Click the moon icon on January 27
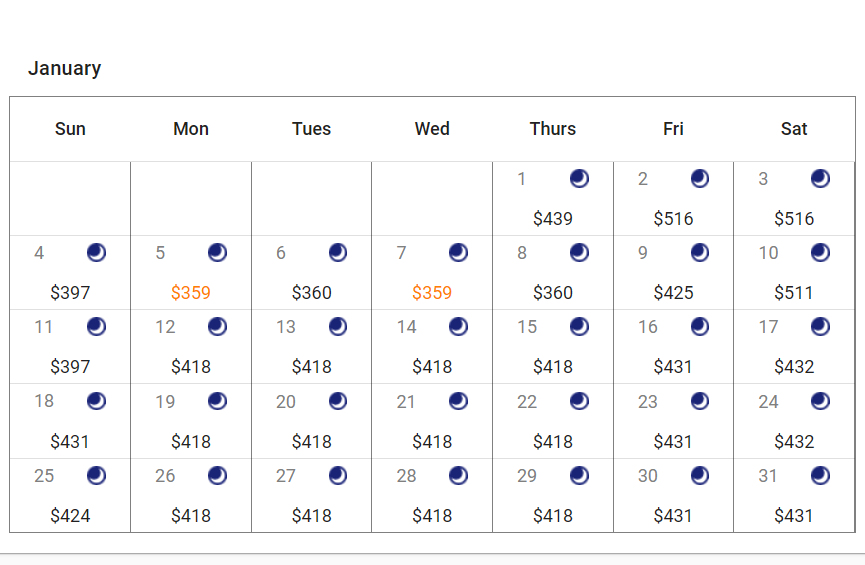Image resolution: width=865 pixels, height=565 pixels. tap(338, 475)
